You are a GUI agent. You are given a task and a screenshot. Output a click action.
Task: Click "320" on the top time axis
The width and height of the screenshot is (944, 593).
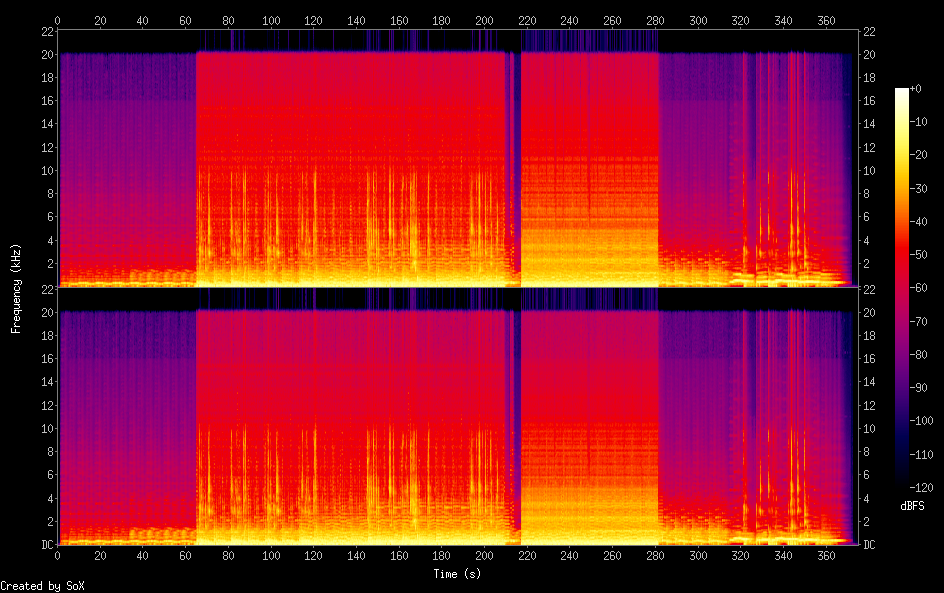point(741,20)
